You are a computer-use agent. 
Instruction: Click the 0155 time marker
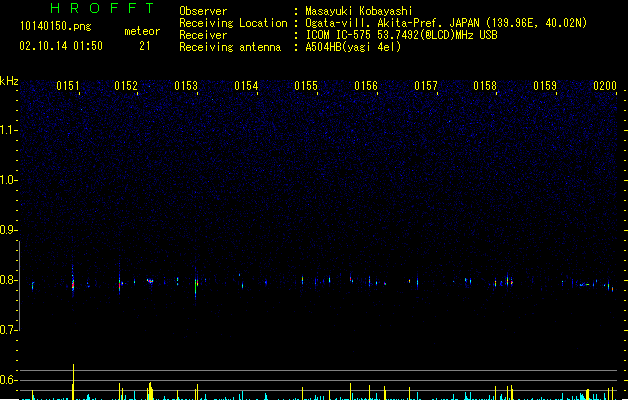pos(306,86)
